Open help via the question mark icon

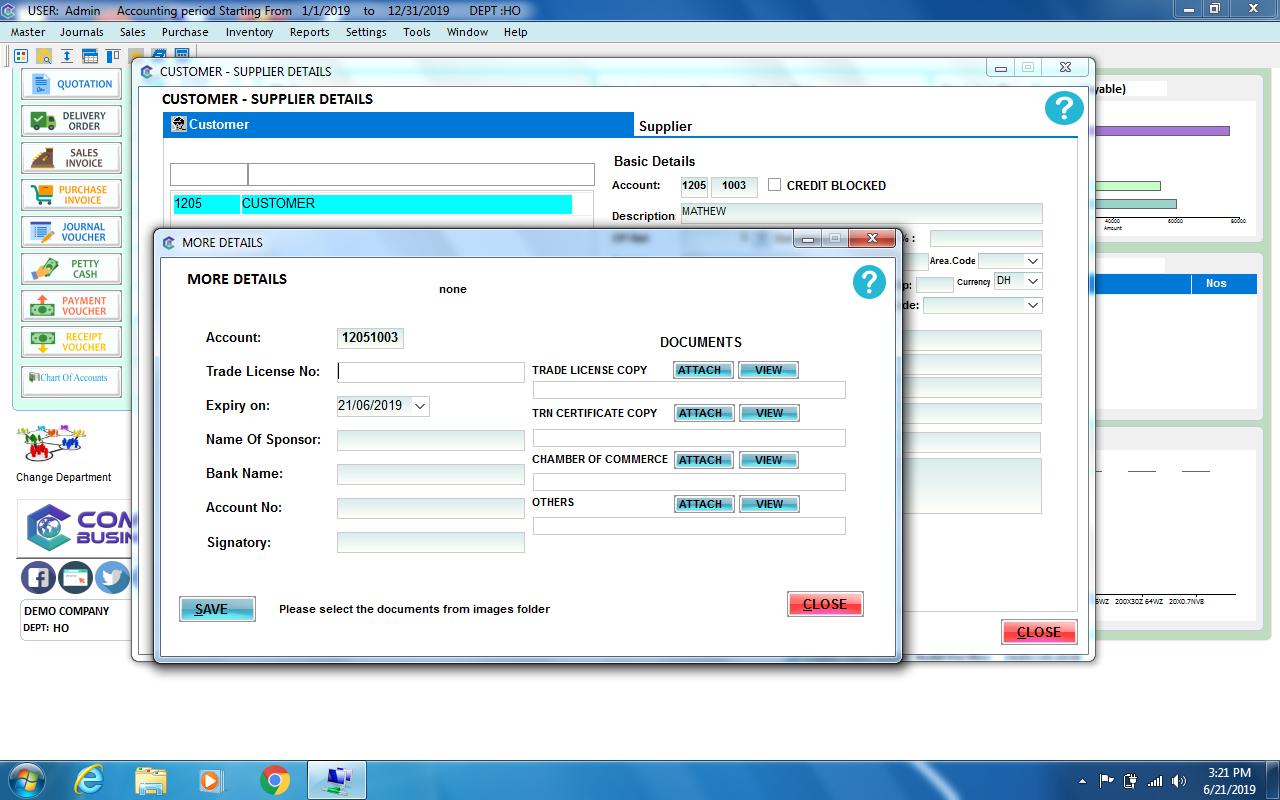point(868,281)
